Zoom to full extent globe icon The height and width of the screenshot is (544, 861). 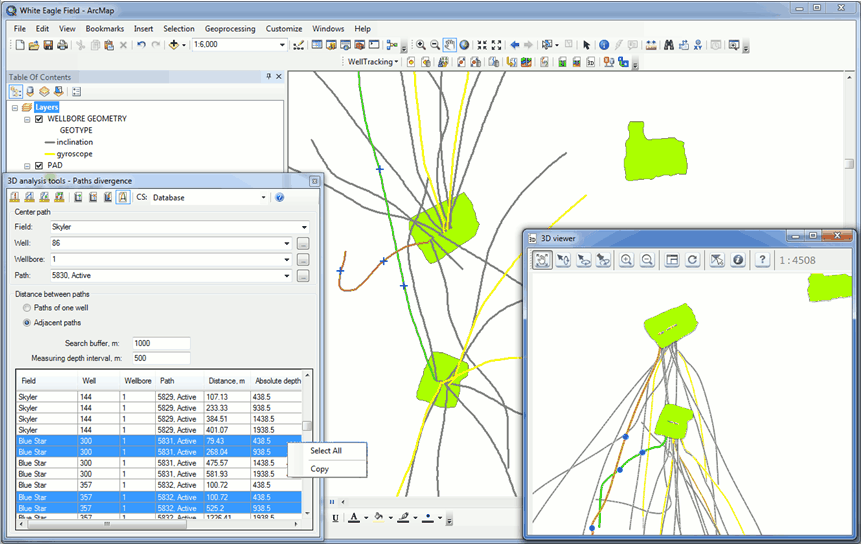coord(465,45)
